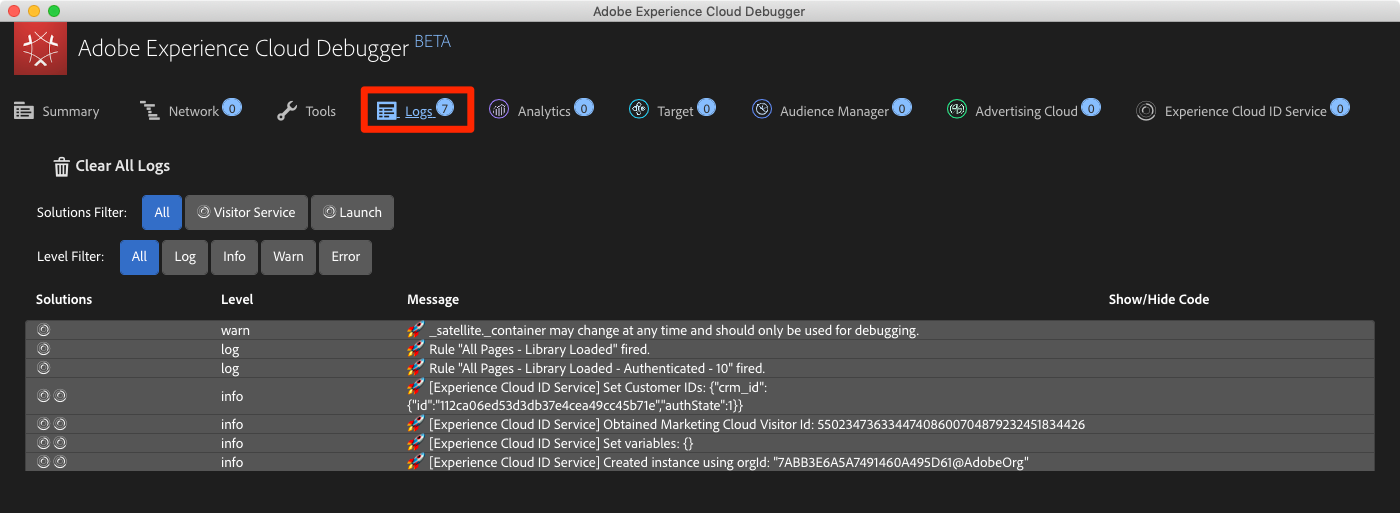This screenshot has height=513, width=1400.
Task: Open the Tools tab
Action: 307,111
